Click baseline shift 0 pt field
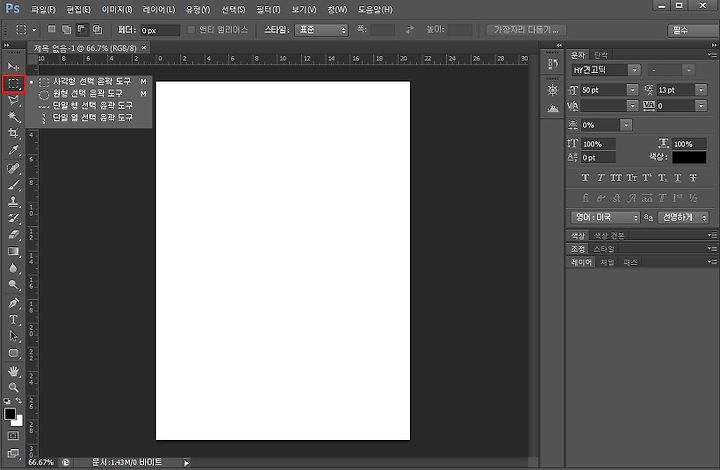The width and height of the screenshot is (720, 470). click(598, 158)
